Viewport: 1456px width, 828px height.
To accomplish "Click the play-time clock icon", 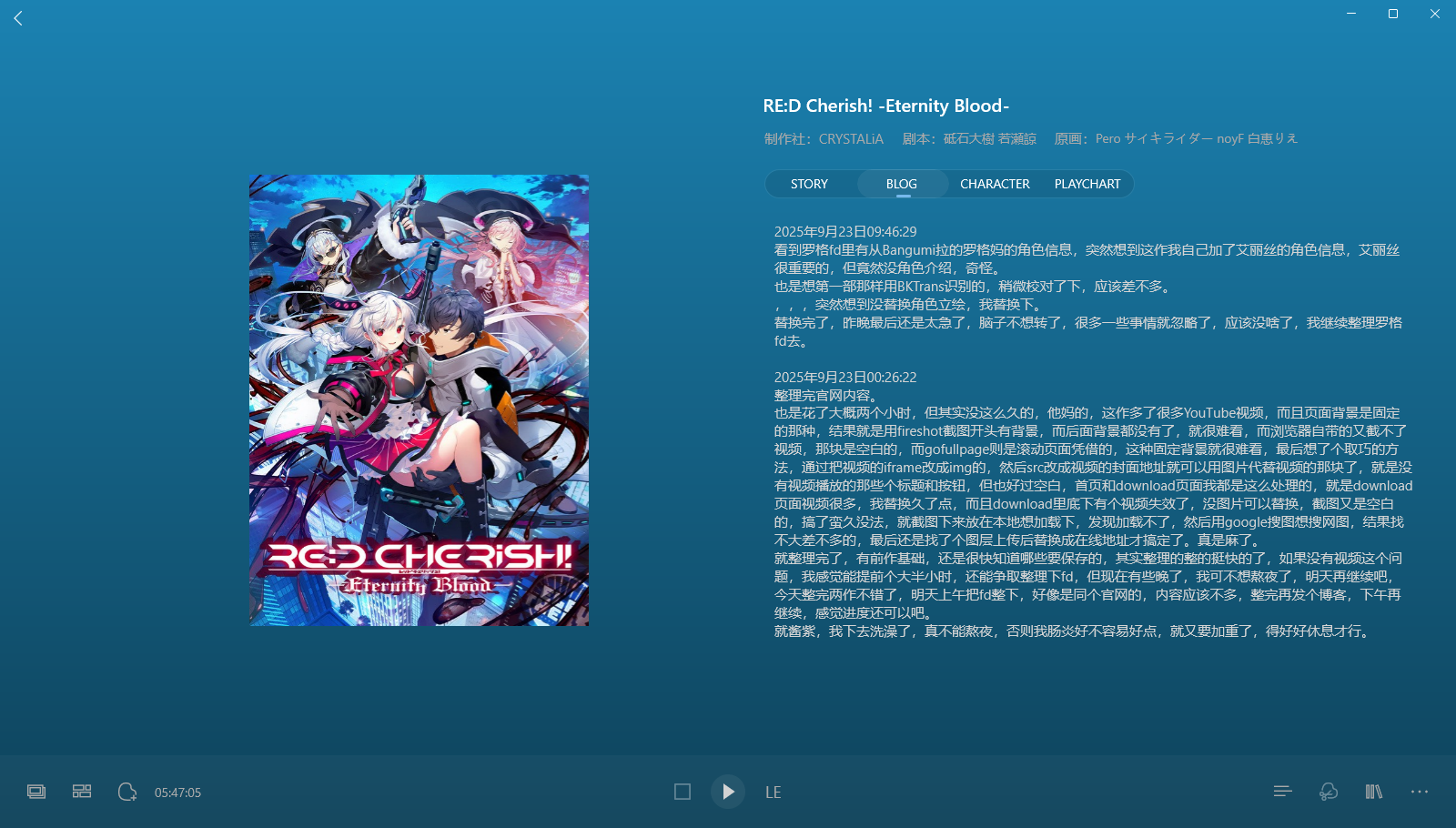I will click(127, 792).
